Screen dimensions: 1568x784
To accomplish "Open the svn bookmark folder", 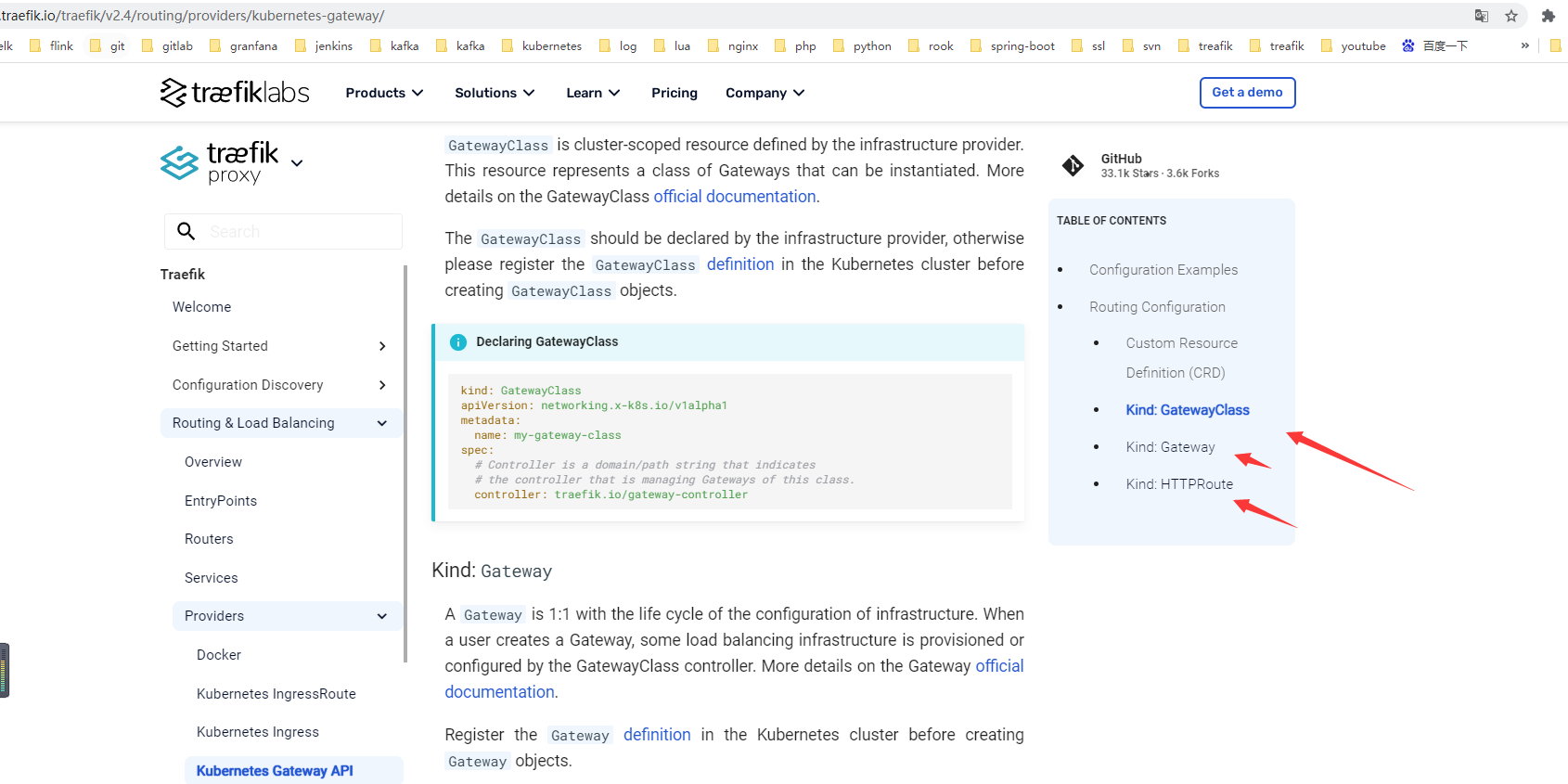I will click(x=1141, y=45).
